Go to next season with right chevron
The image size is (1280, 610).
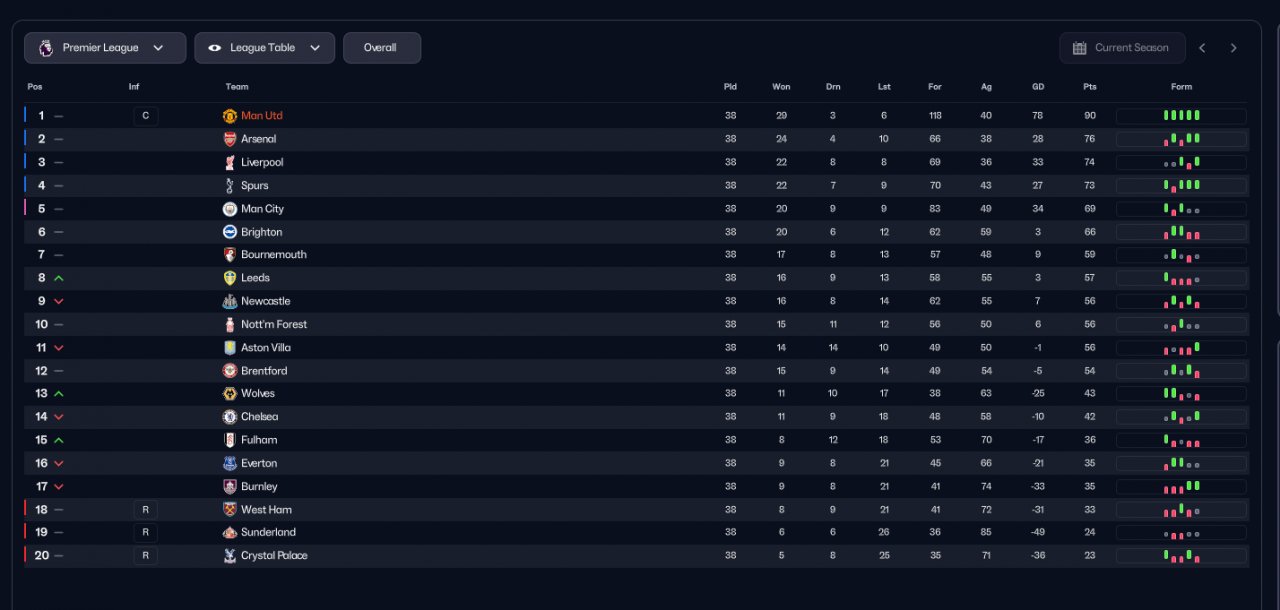click(x=1233, y=48)
